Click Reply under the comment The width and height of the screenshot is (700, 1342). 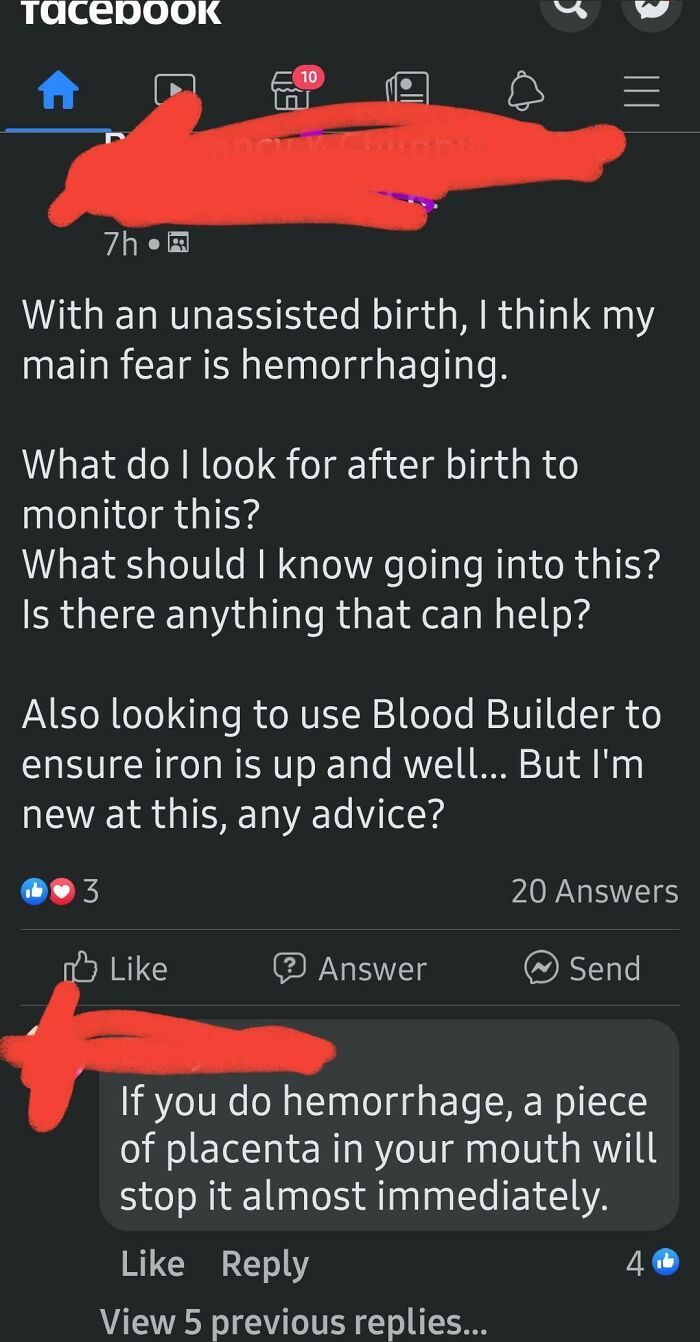264,1263
